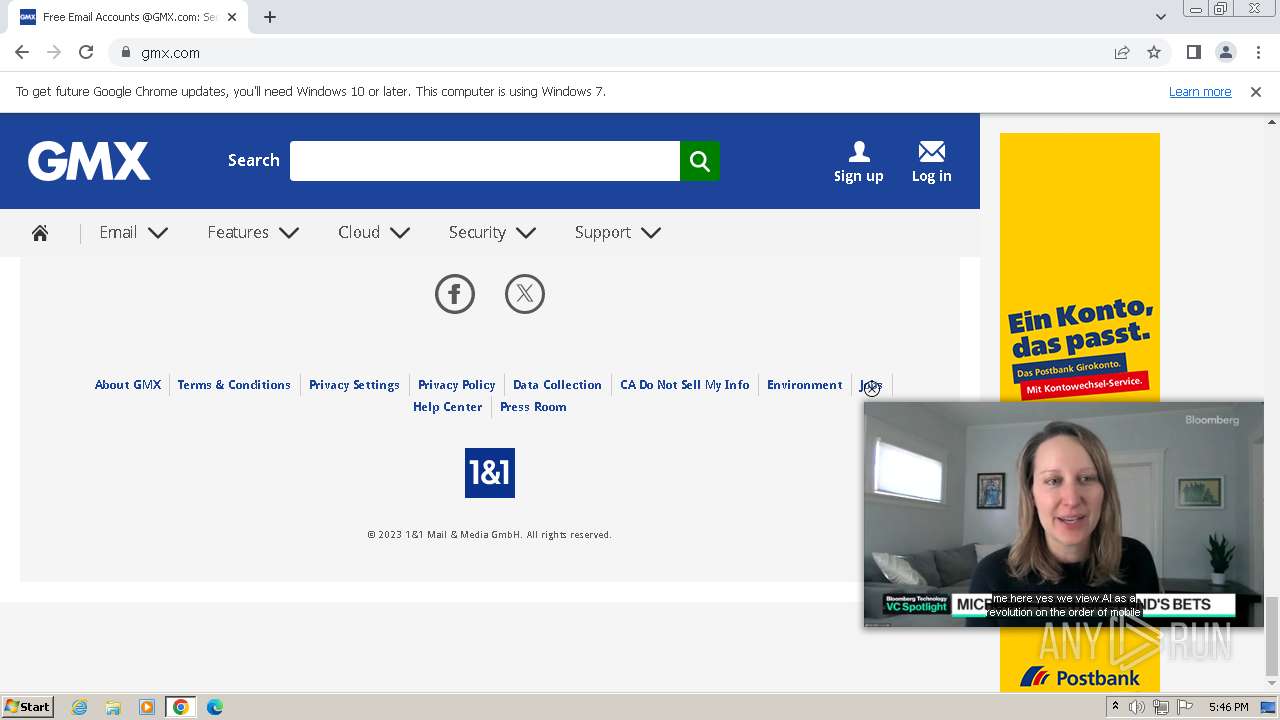Dismiss the Chrome update infobar
1280x720 pixels.
(x=1256, y=91)
